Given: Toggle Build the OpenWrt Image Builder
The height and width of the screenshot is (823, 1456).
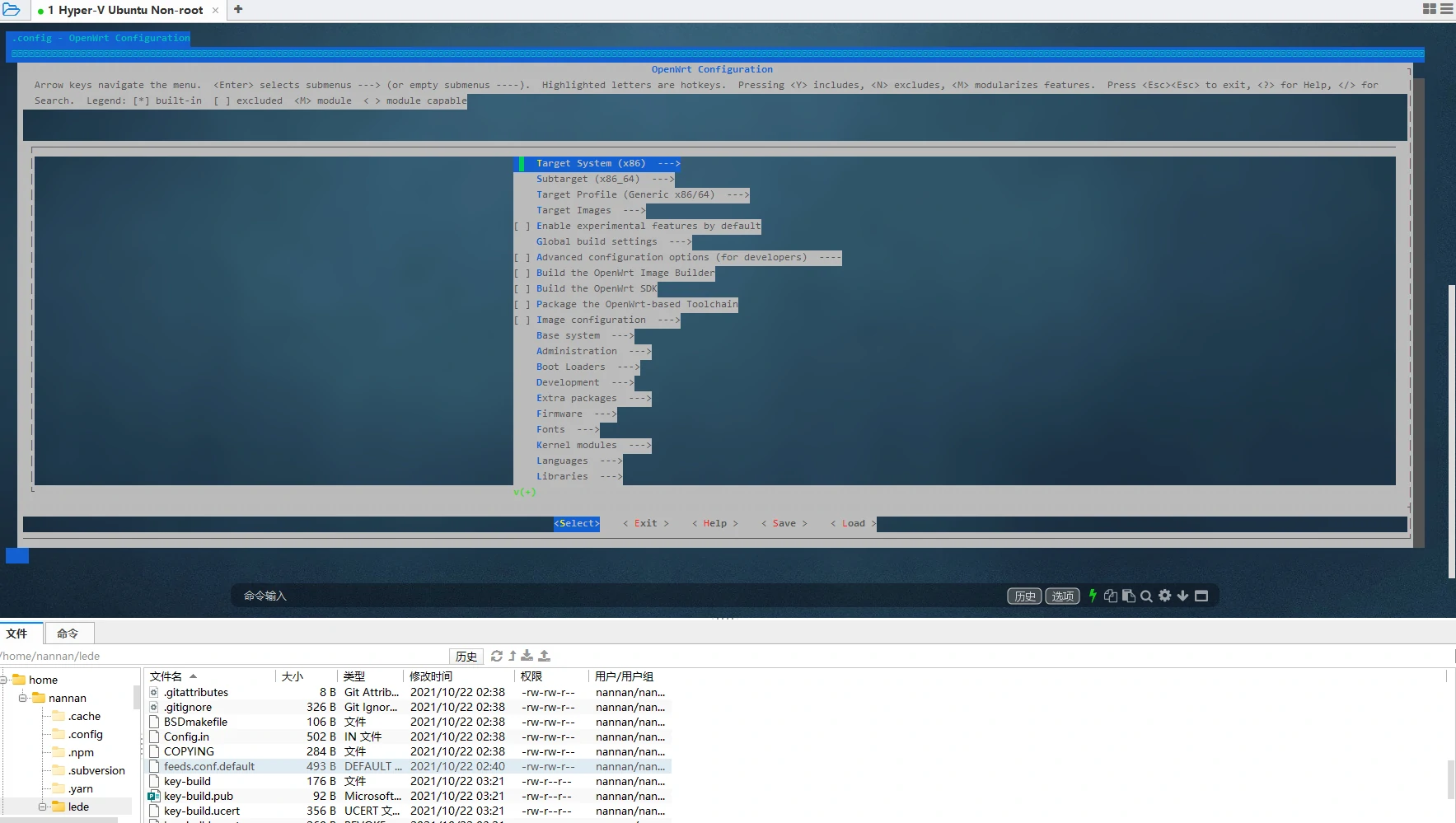Looking at the screenshot, I should [522, 273].
